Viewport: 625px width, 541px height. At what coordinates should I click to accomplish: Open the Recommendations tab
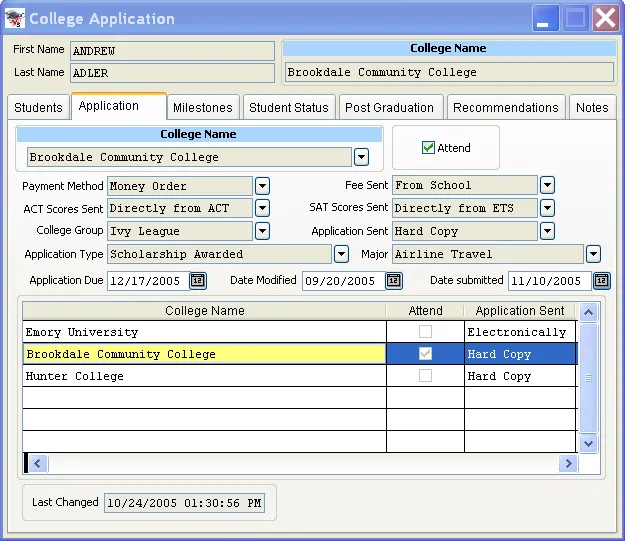(505, 107)
